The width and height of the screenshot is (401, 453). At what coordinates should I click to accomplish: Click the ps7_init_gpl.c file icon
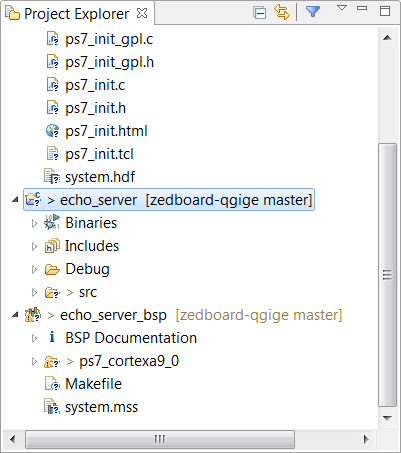53,39
